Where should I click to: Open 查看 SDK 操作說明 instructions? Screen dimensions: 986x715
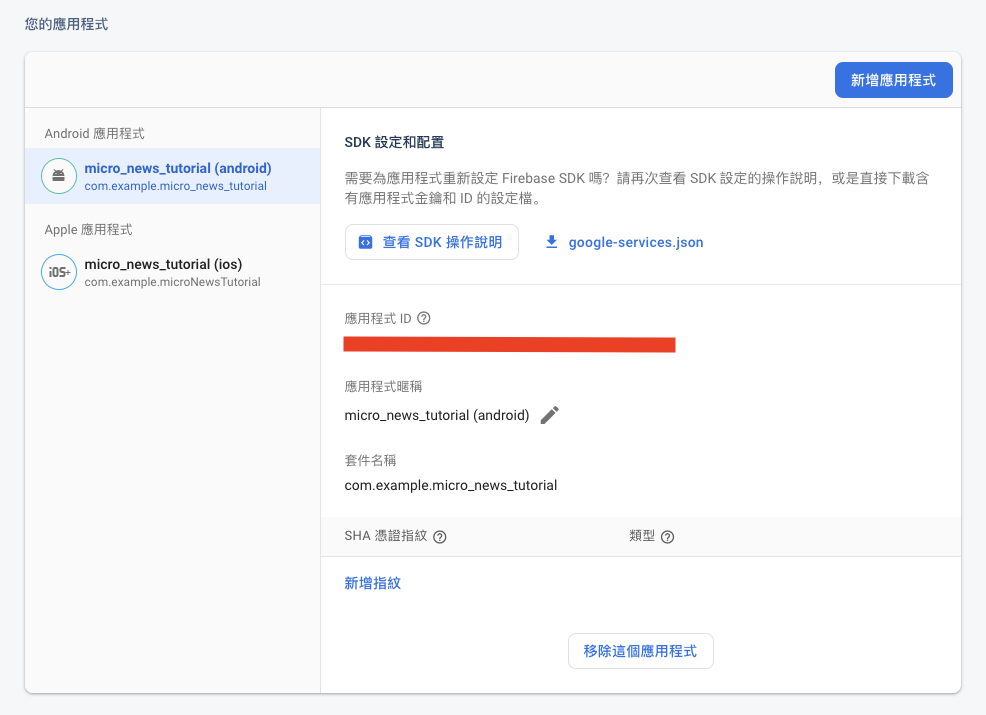coord(431,242)
